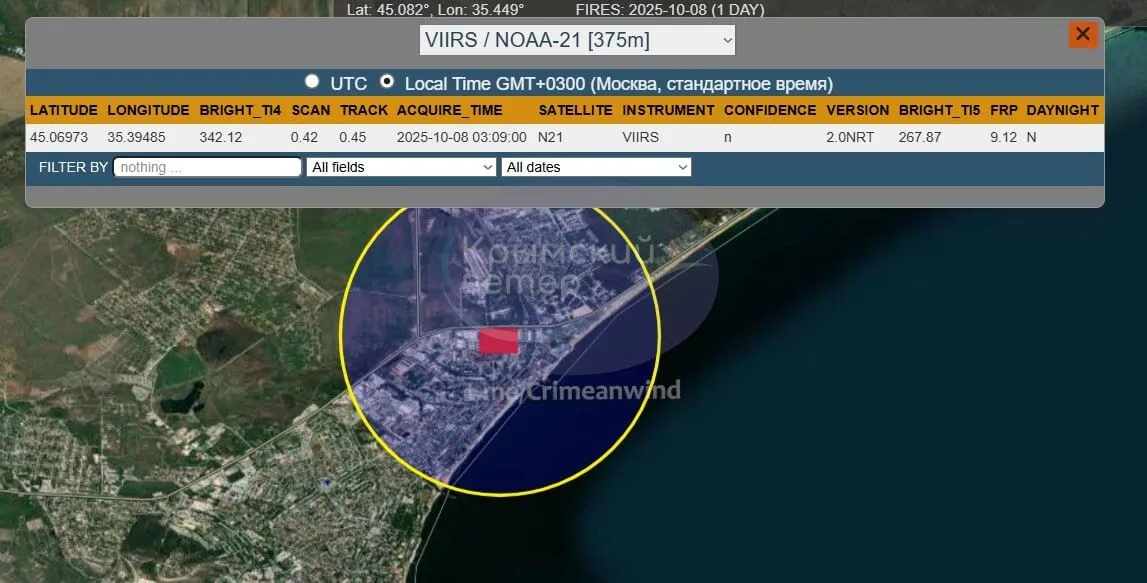Click the VERSION column header

point(857,110)
